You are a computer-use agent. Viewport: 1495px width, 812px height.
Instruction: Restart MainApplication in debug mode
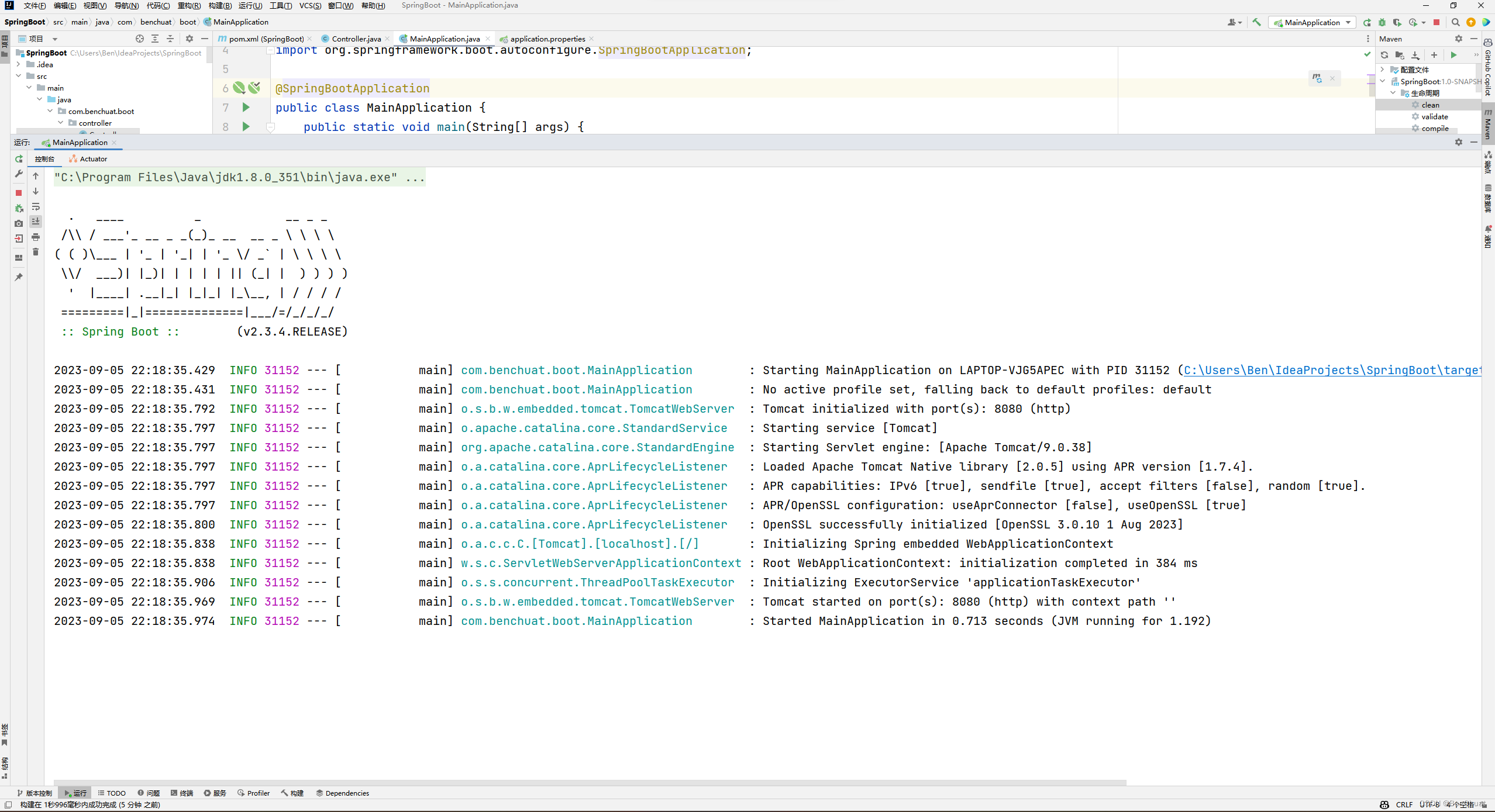pos(19,208)
